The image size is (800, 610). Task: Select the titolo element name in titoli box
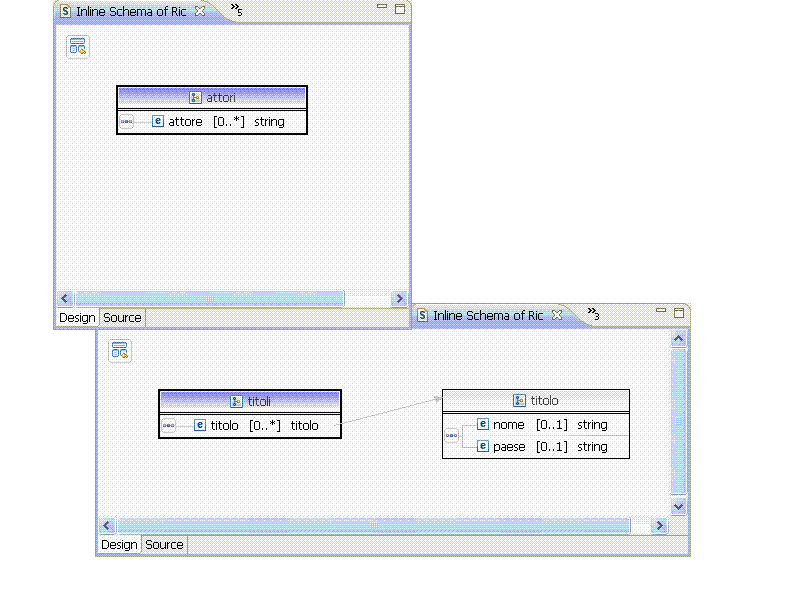point(224,425)
